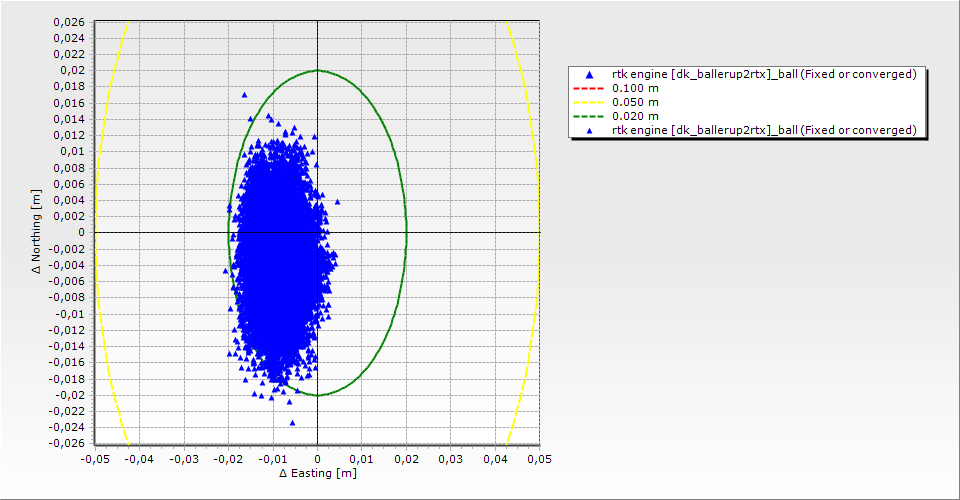The image size is (960, 500).
Task: Select the green dashed line legend swatch
Action: pyautogui.click(x=588, y=116)
